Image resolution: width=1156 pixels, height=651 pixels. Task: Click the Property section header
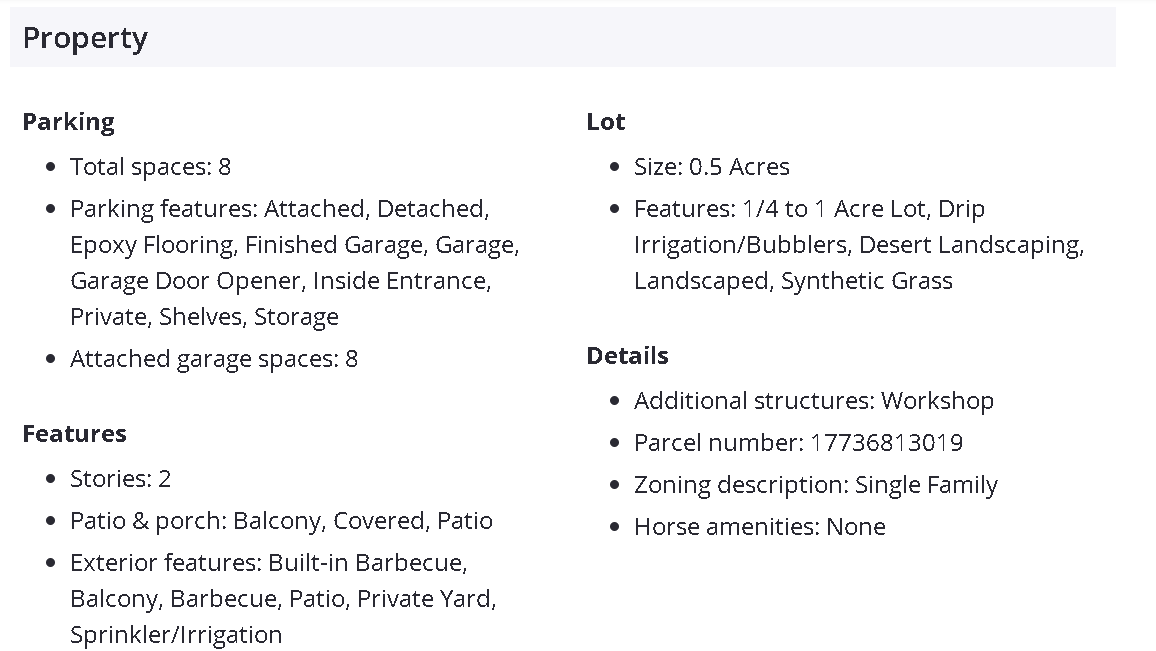(x=85, y=38)
